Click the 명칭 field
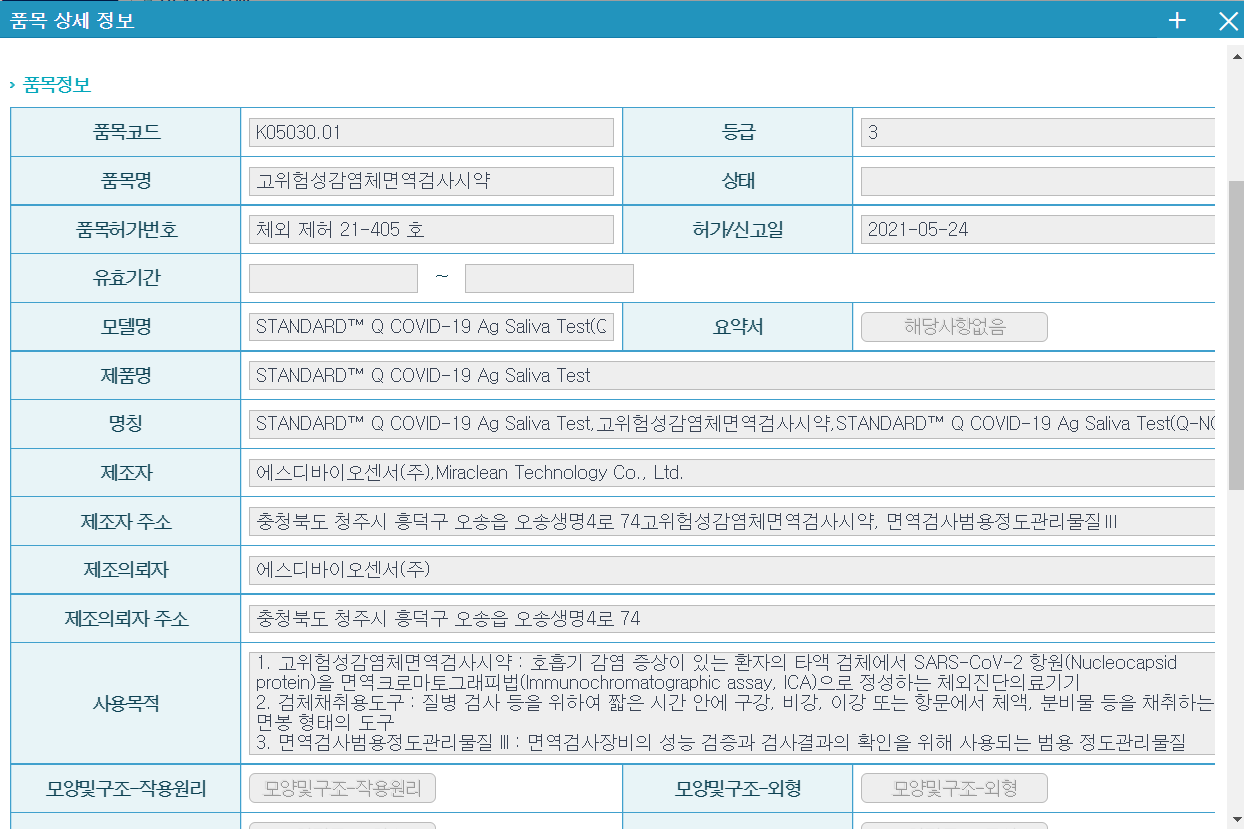Screen dimensions: 1244x829 coord(732,424)
